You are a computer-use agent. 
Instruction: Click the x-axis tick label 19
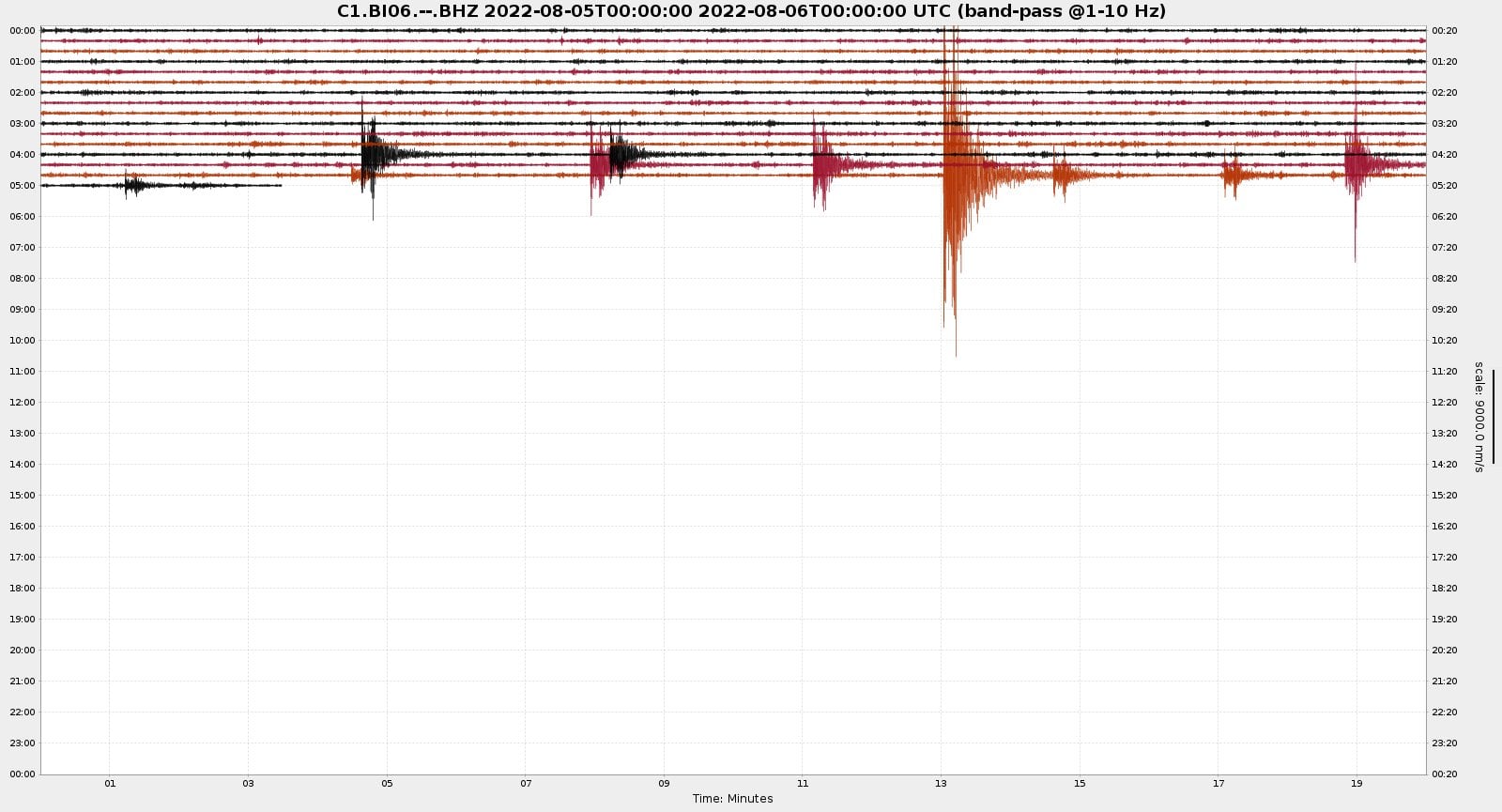pos(1356,784)
